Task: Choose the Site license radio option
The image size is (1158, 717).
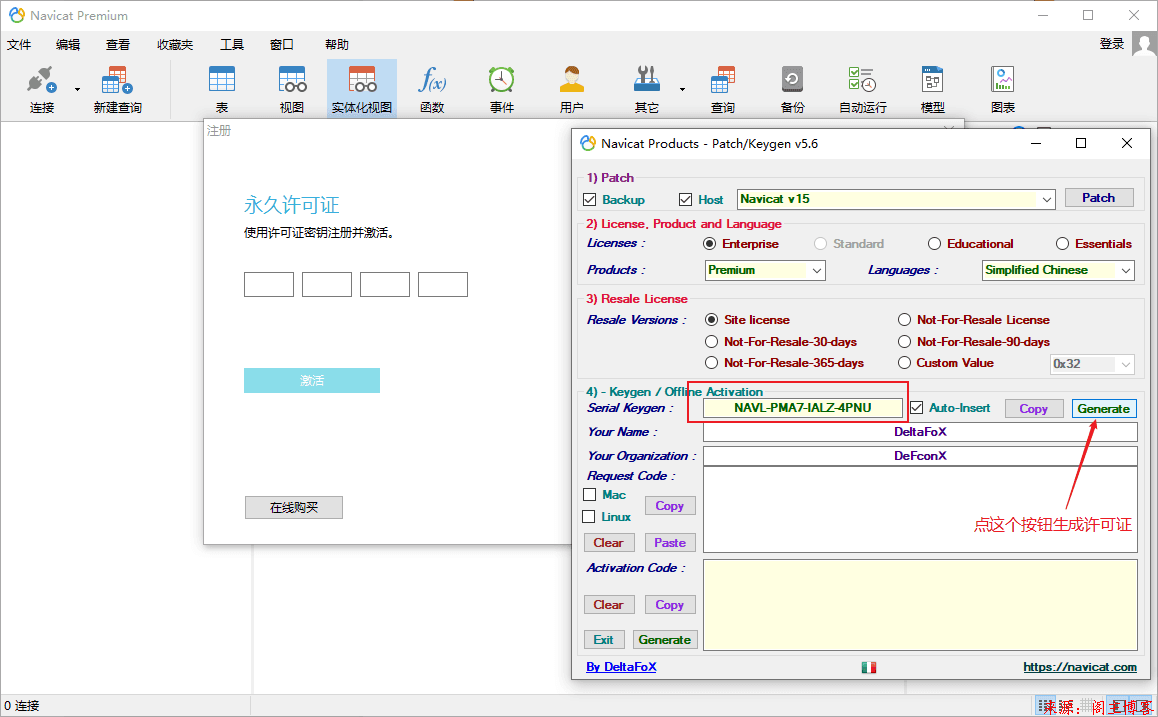Action: (x=711, y=320)
